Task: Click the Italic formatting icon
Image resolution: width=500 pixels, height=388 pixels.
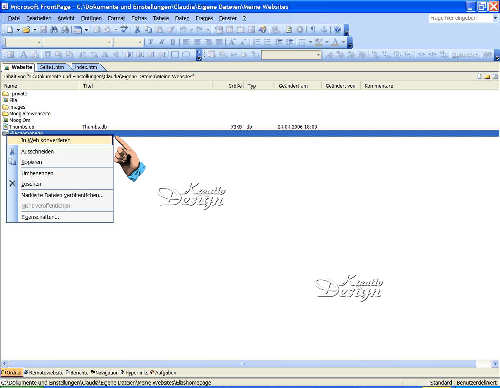Action: pos(162,42)
